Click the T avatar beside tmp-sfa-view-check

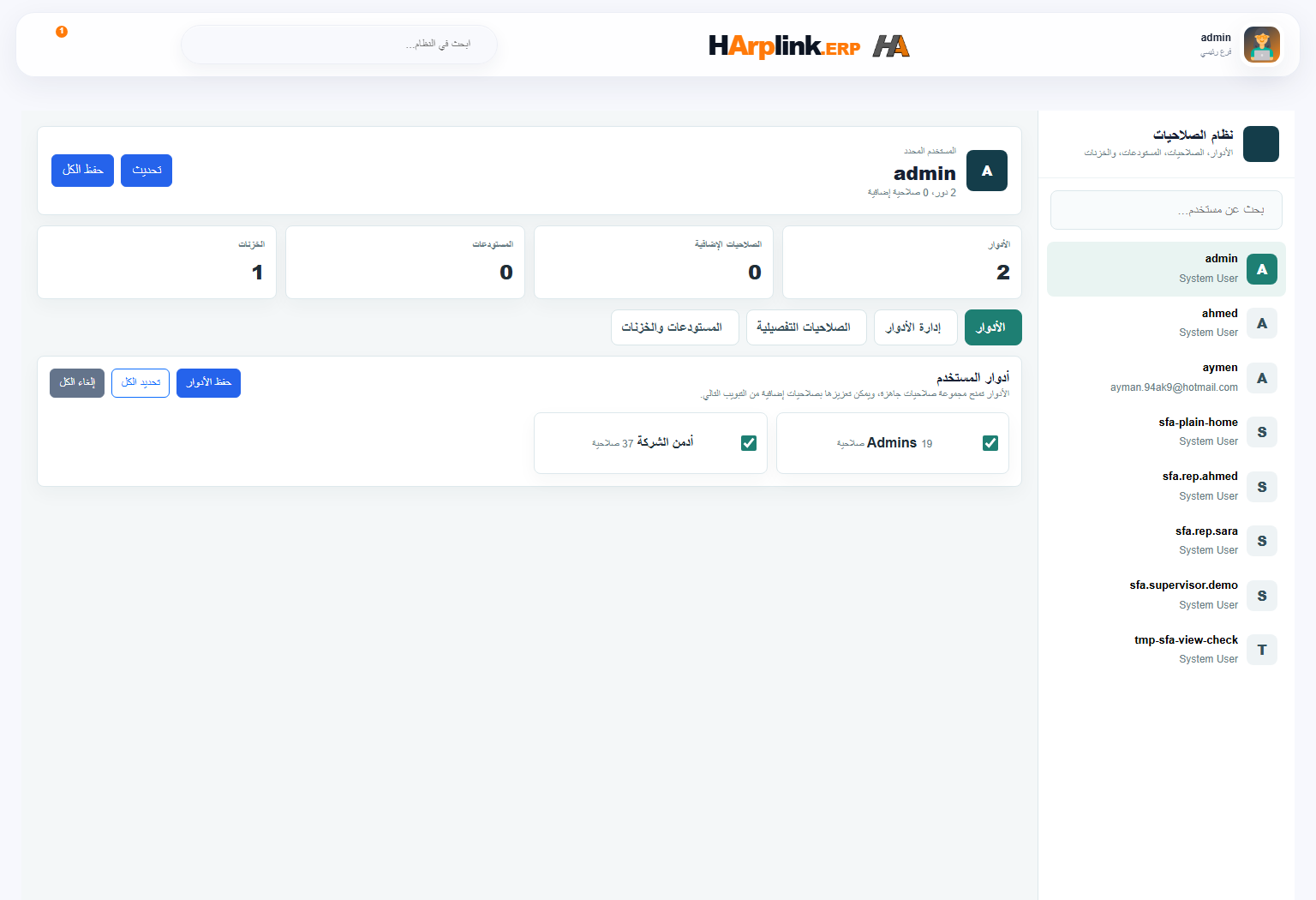(x=1262, y=650)
